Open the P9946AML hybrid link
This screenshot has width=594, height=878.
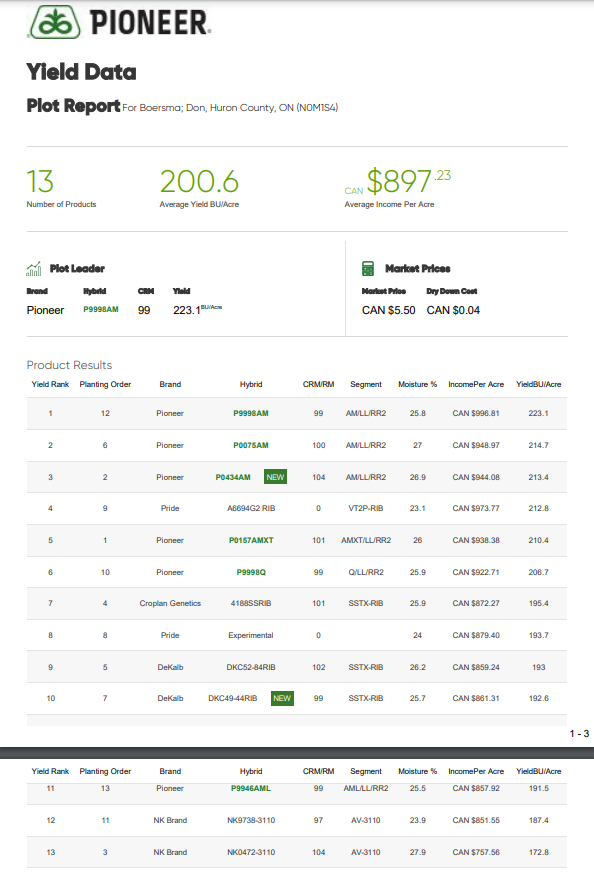tap(251, 788)
